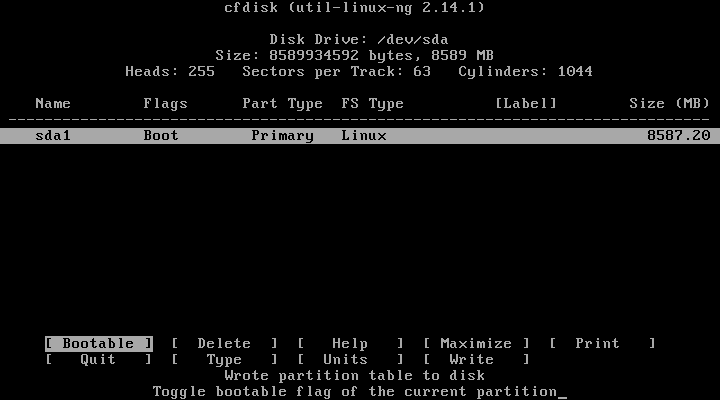
Task: Click the Size: 8589934592 bytes line
Action: [354, 56]
